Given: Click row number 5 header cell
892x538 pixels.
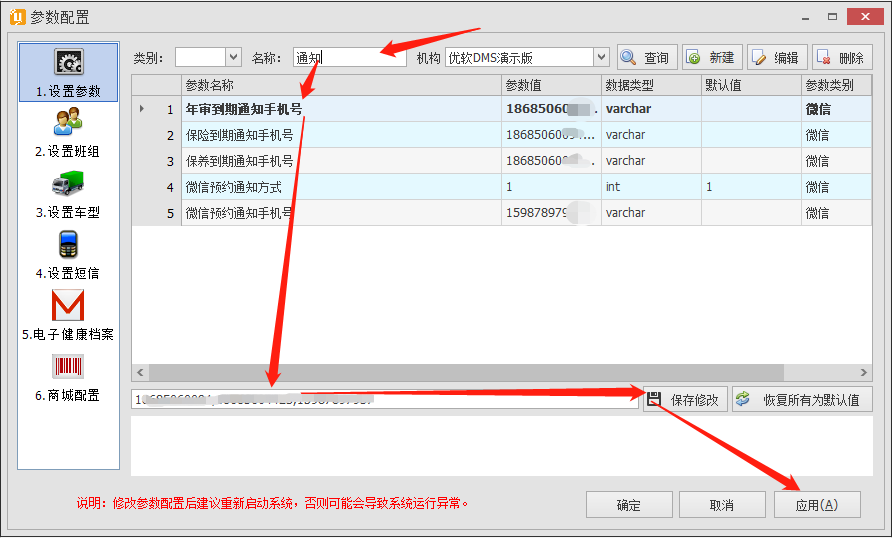Looking at the screenshot, I should [157, 213].
